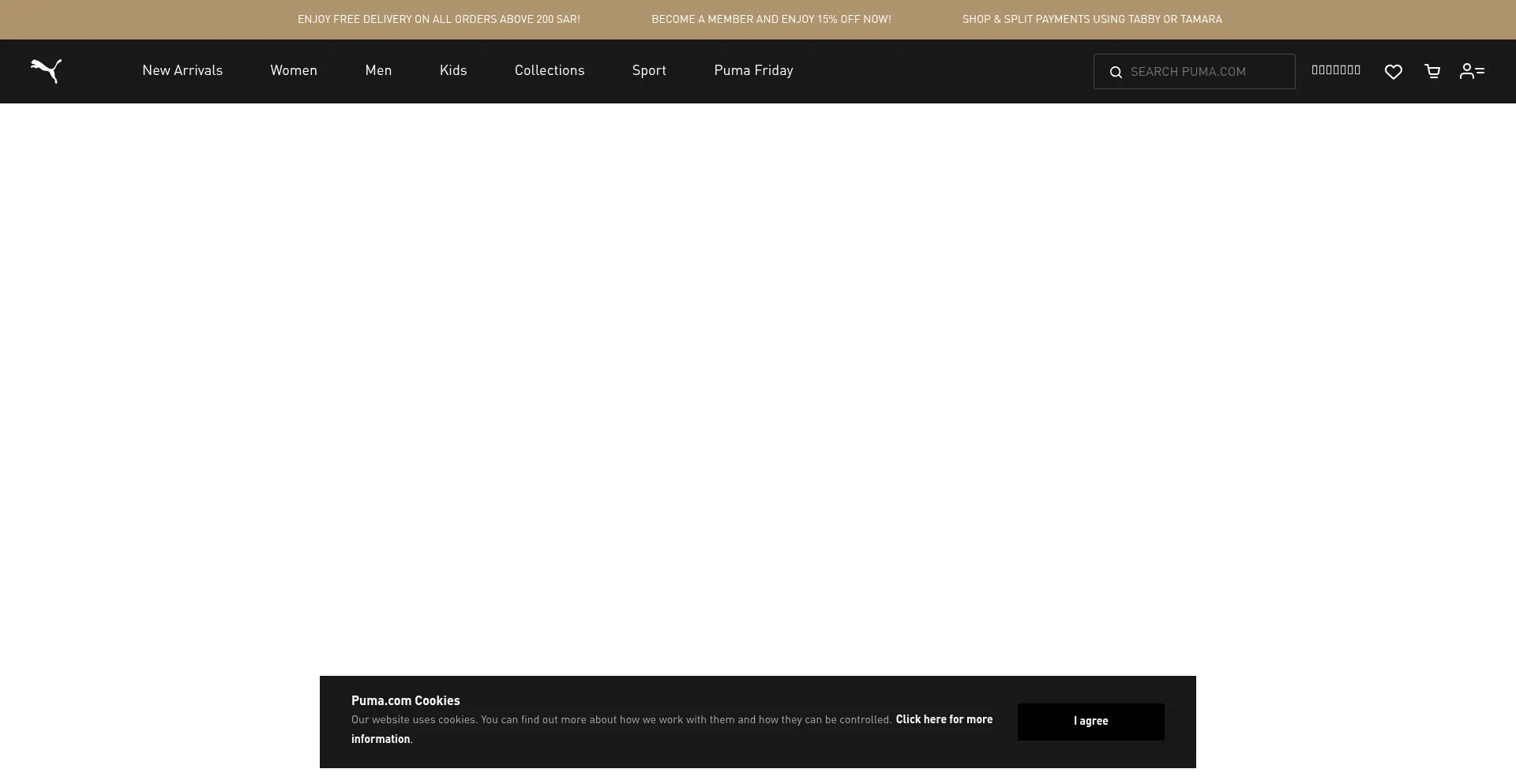Open the shopping cart
The width and height of the screenshot is (1516, 784).
point(1432,72)
